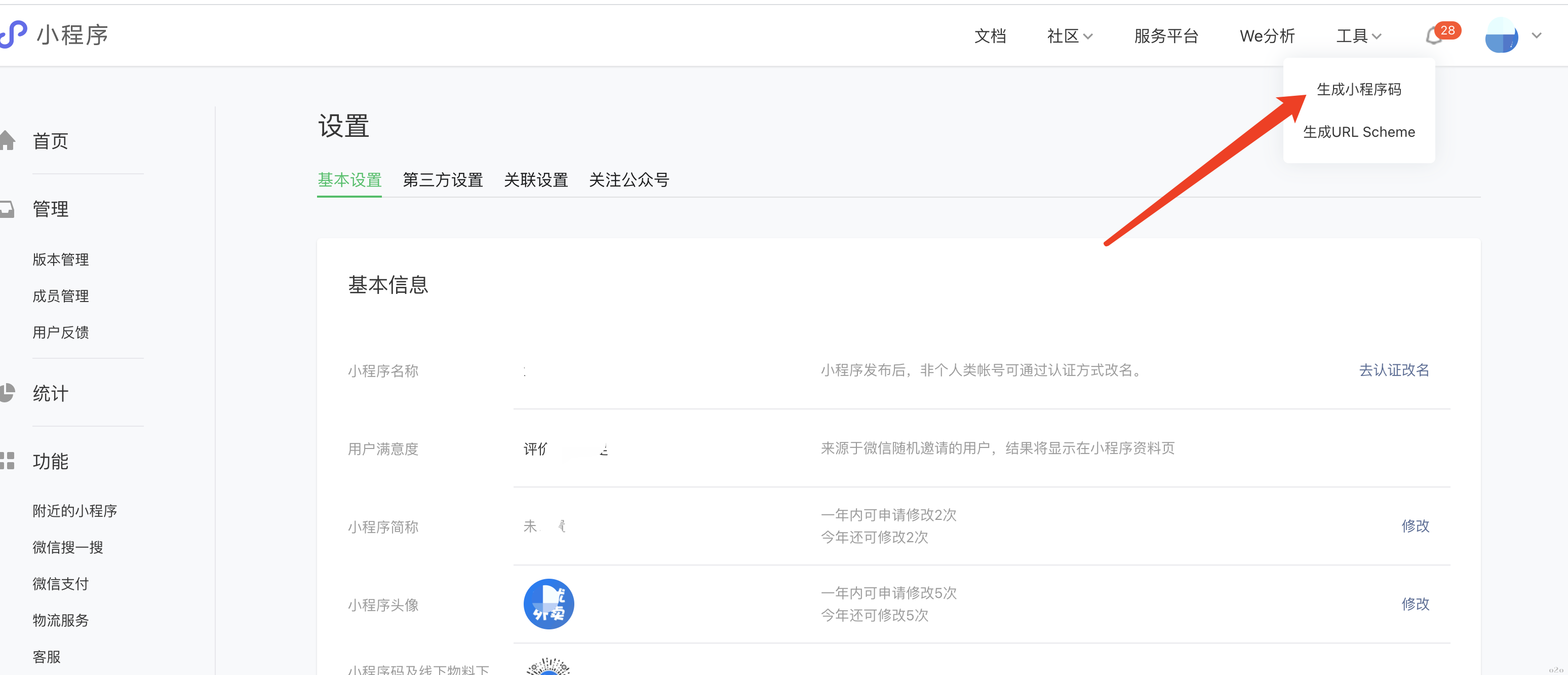Image resolution: width=1568 pixels, height=675 pixels.
Task: Click the home icon beside 首页
Action: (7, 141)
